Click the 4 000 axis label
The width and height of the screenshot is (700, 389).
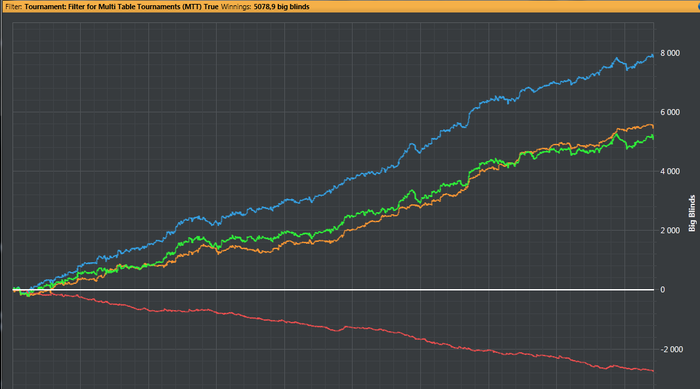point(670,171)
